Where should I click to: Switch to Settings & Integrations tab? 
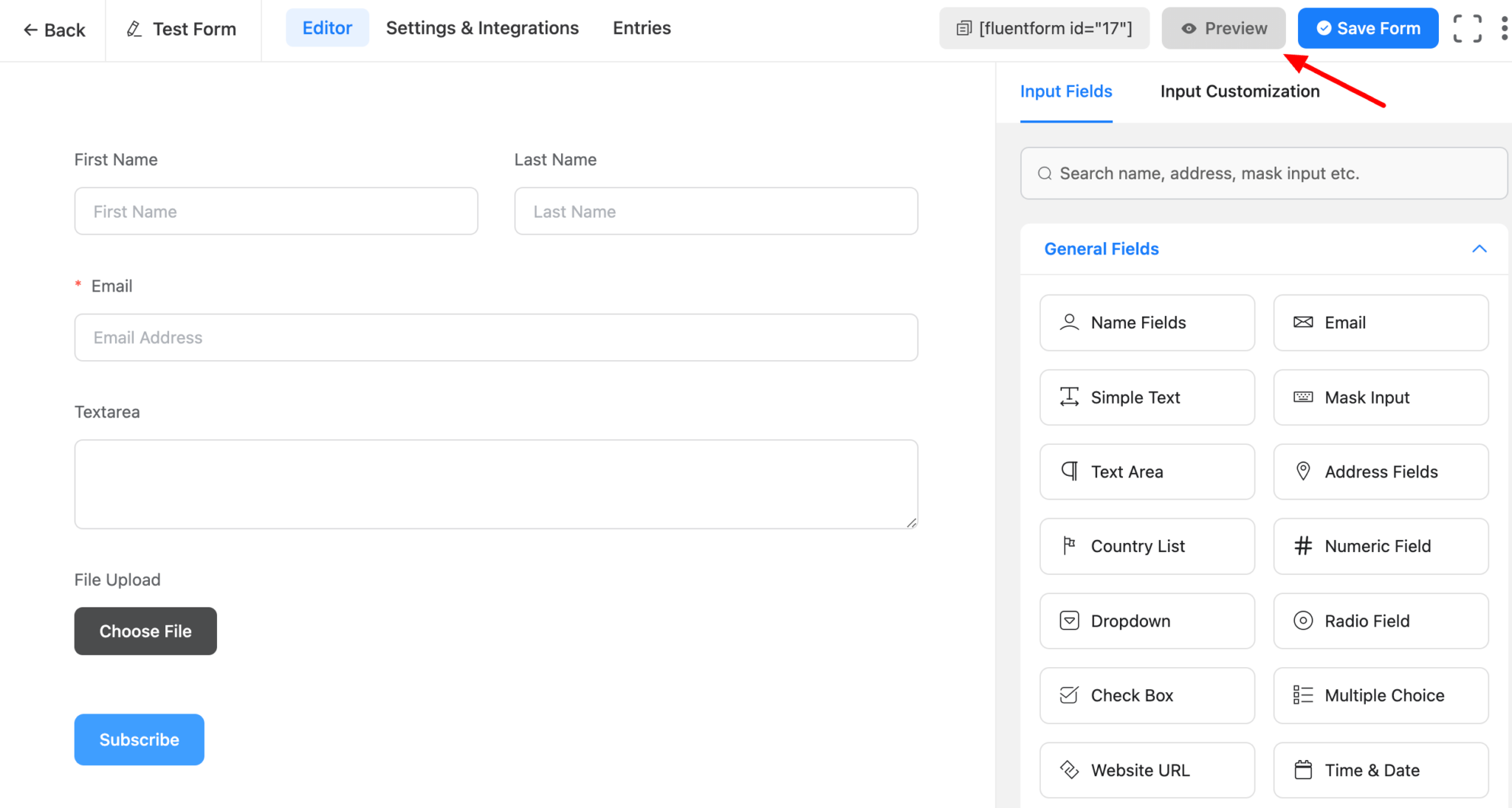pos(482,28)
